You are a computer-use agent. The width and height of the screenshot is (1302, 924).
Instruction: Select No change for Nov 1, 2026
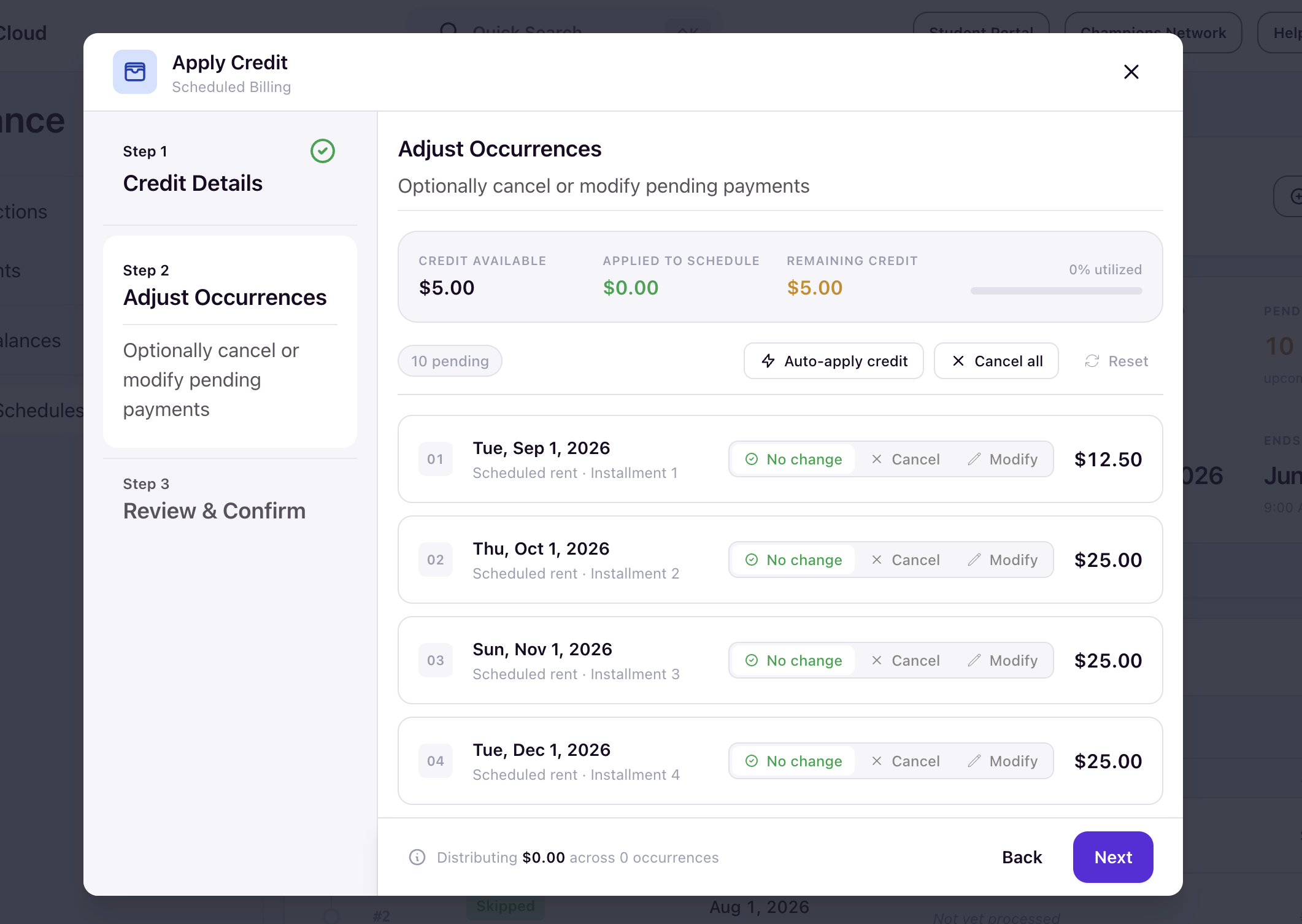point(793,660)
